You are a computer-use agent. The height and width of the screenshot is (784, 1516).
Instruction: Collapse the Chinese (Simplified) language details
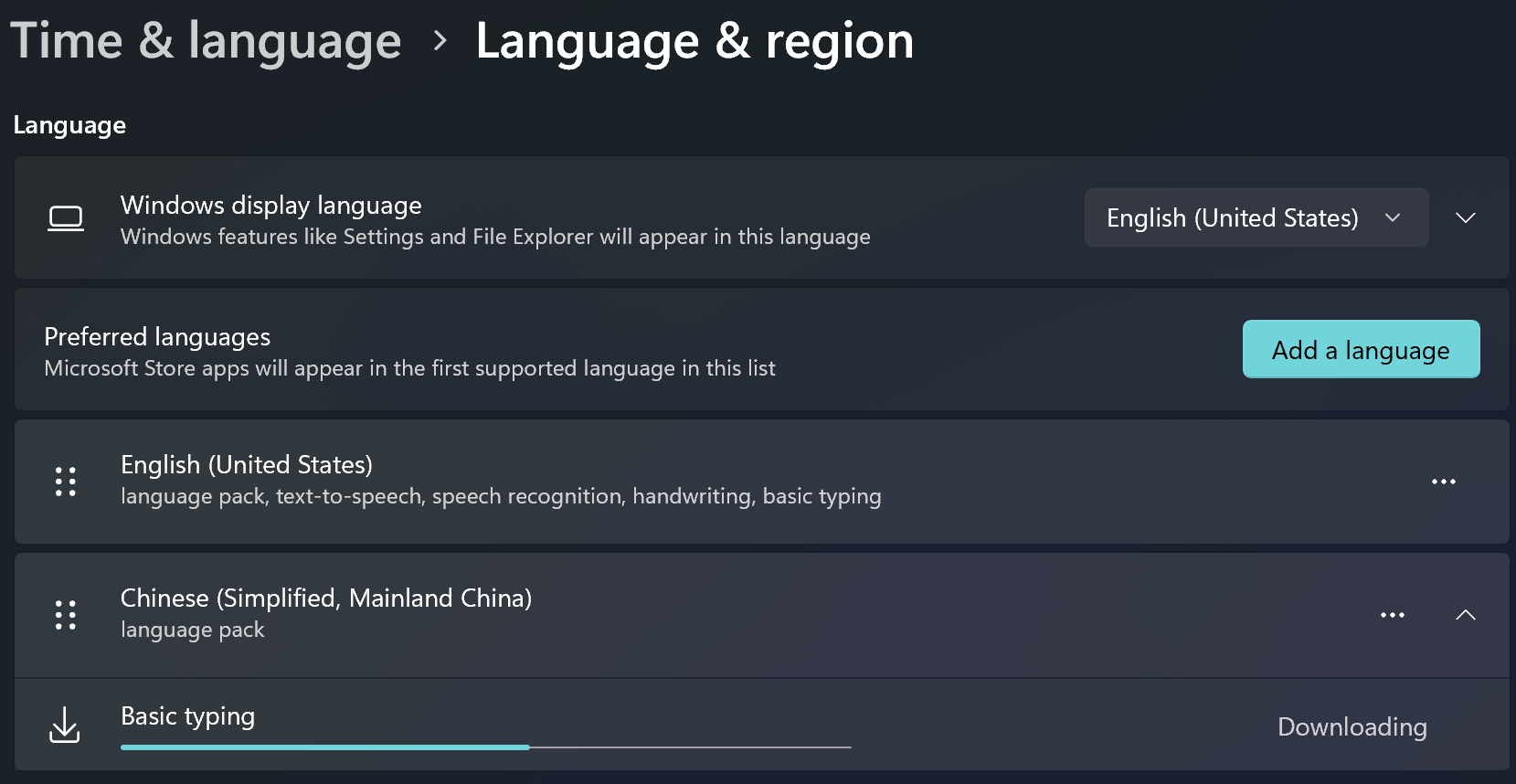click(x=1466, y=615)
